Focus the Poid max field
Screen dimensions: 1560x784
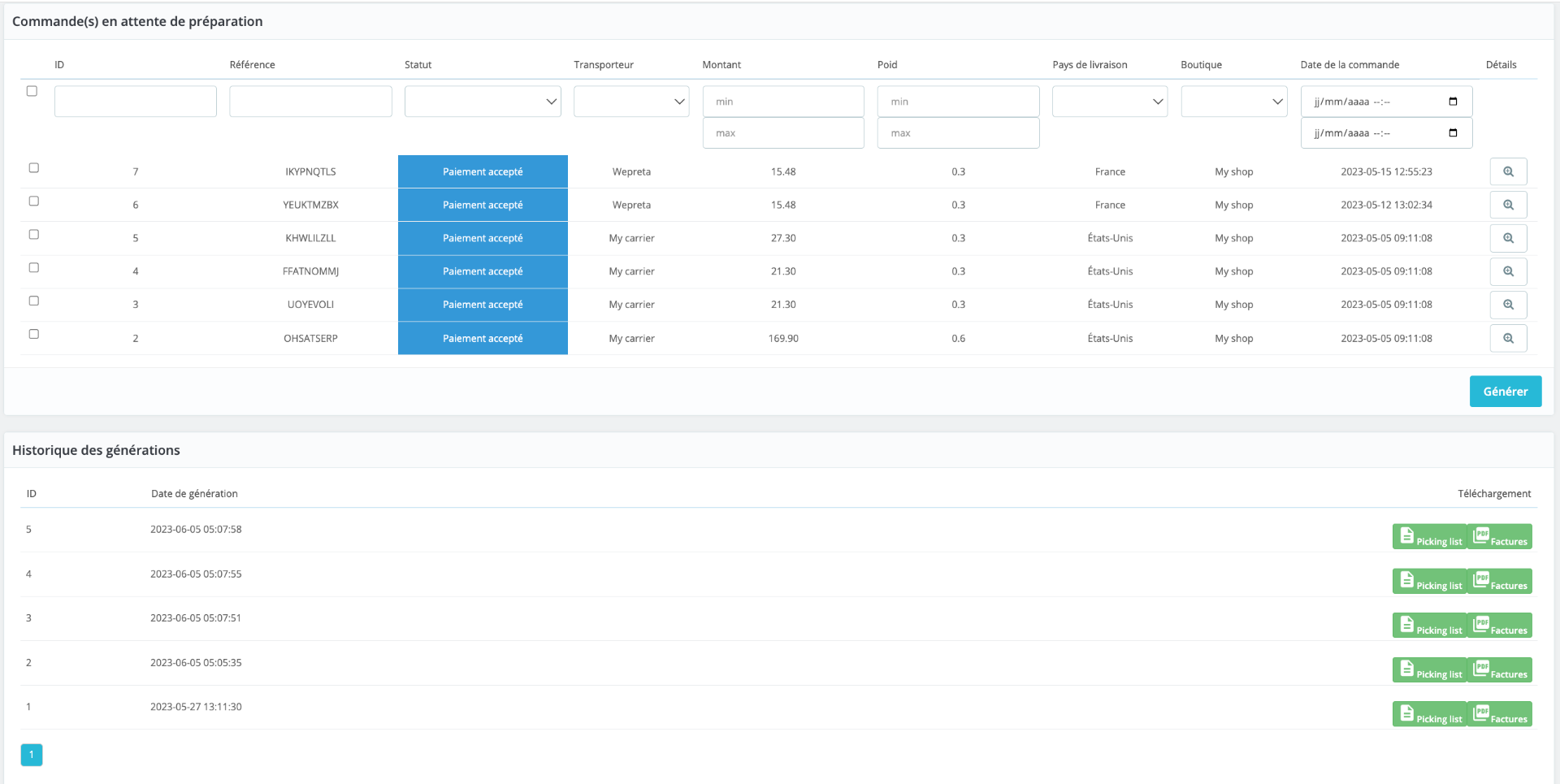959,133
